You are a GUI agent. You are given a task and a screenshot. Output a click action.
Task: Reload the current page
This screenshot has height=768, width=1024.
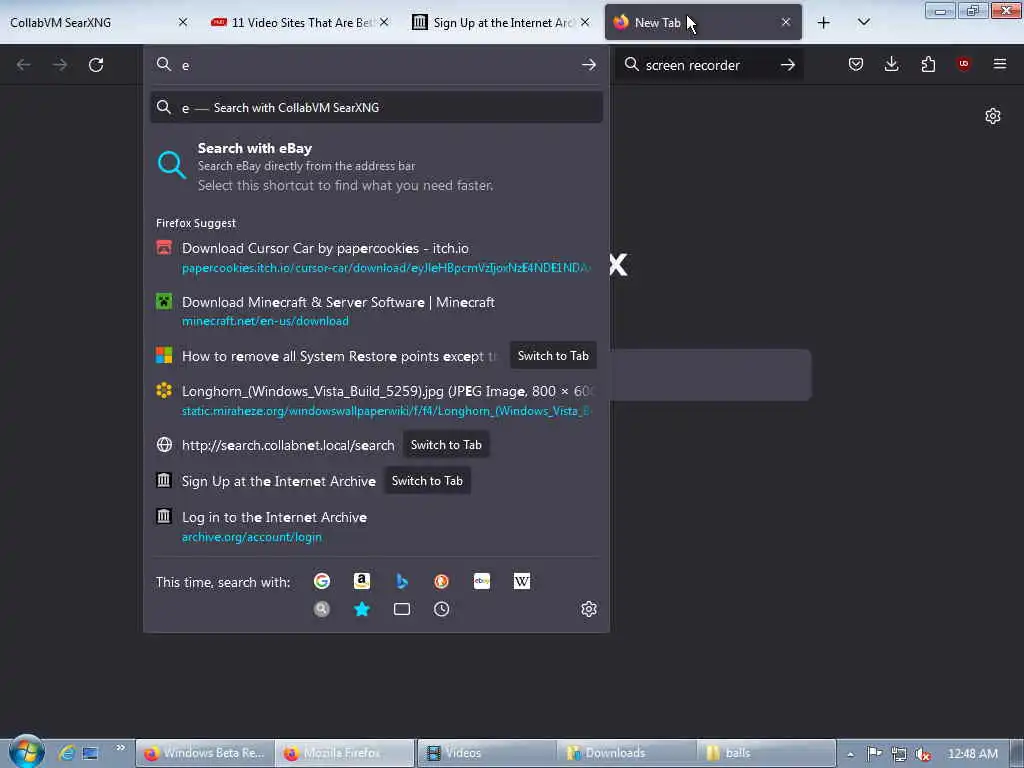coord(96,65)
